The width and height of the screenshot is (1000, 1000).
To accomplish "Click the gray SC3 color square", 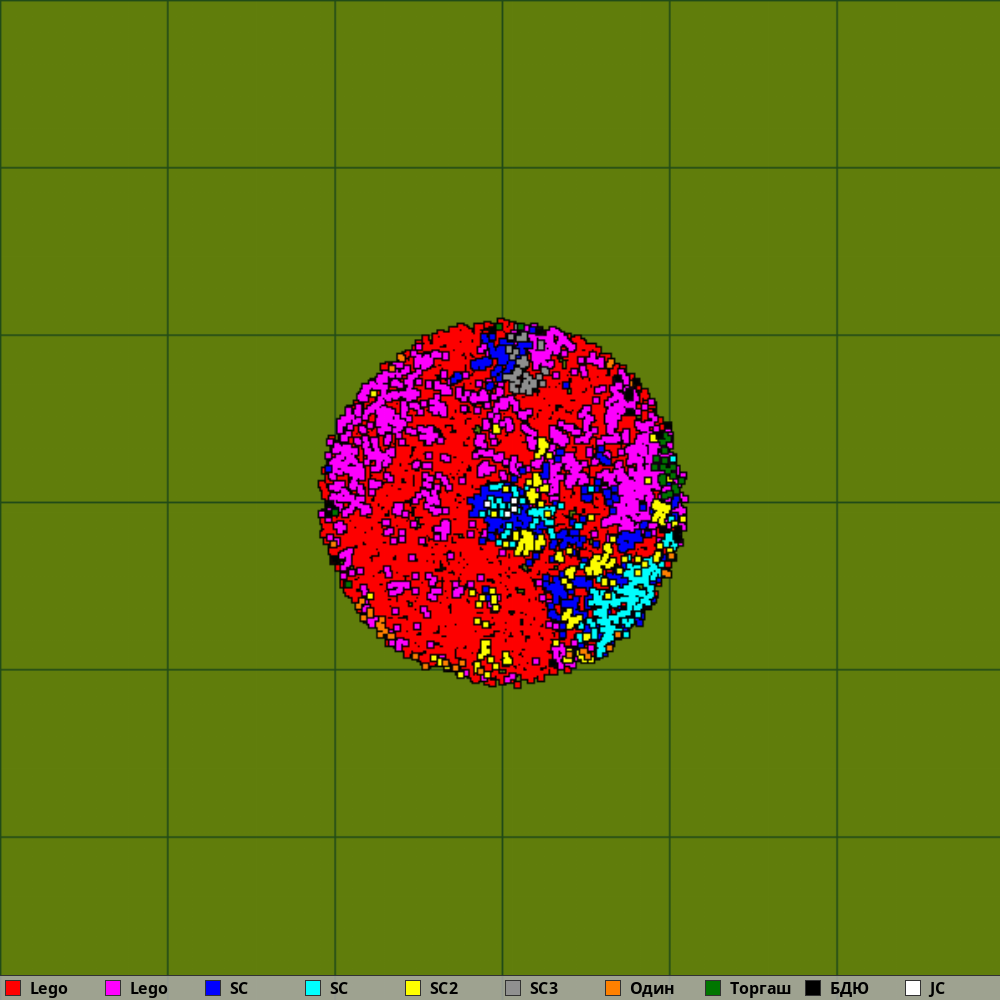I will [x=513, y=988].
